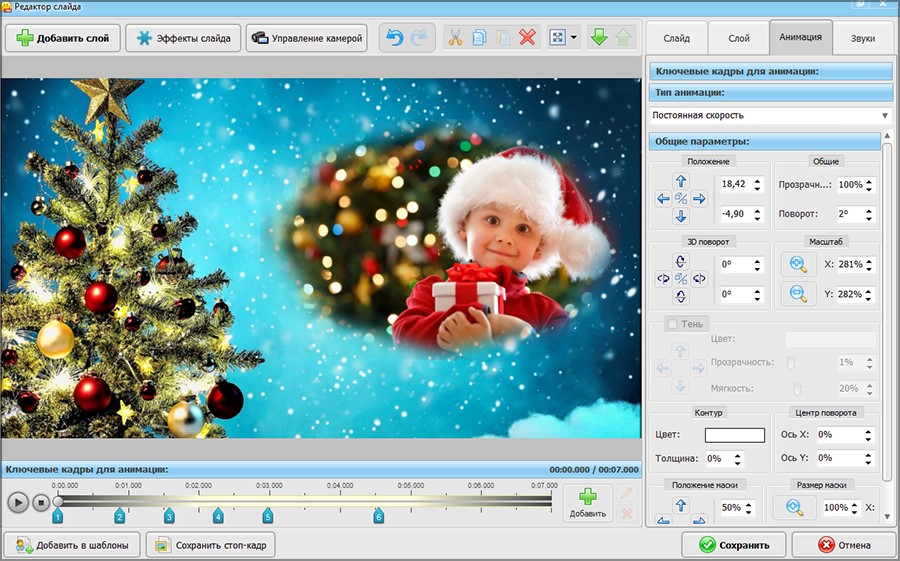Click the green Сохранить button

tap(735, 545)
